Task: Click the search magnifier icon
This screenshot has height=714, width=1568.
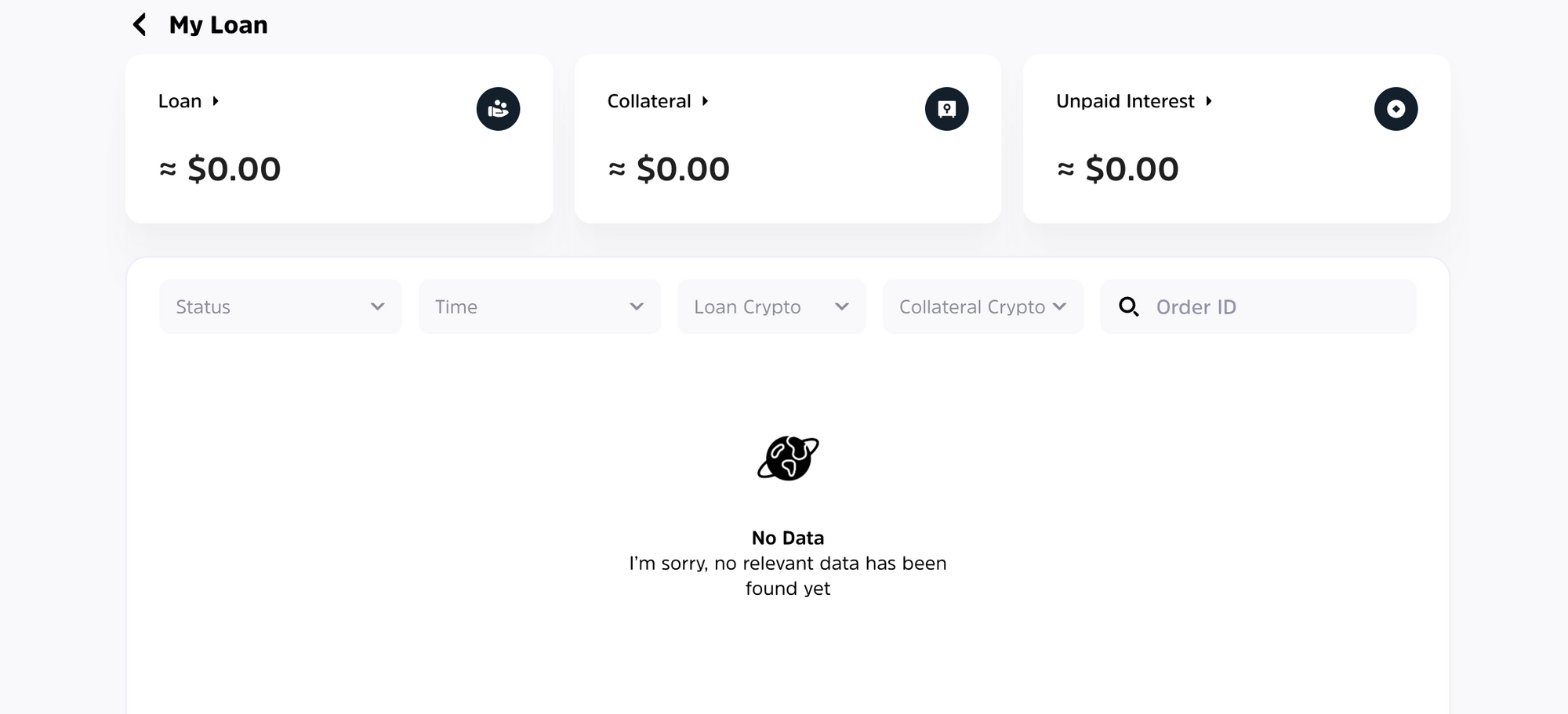Action: click(x=1128, y=306)
